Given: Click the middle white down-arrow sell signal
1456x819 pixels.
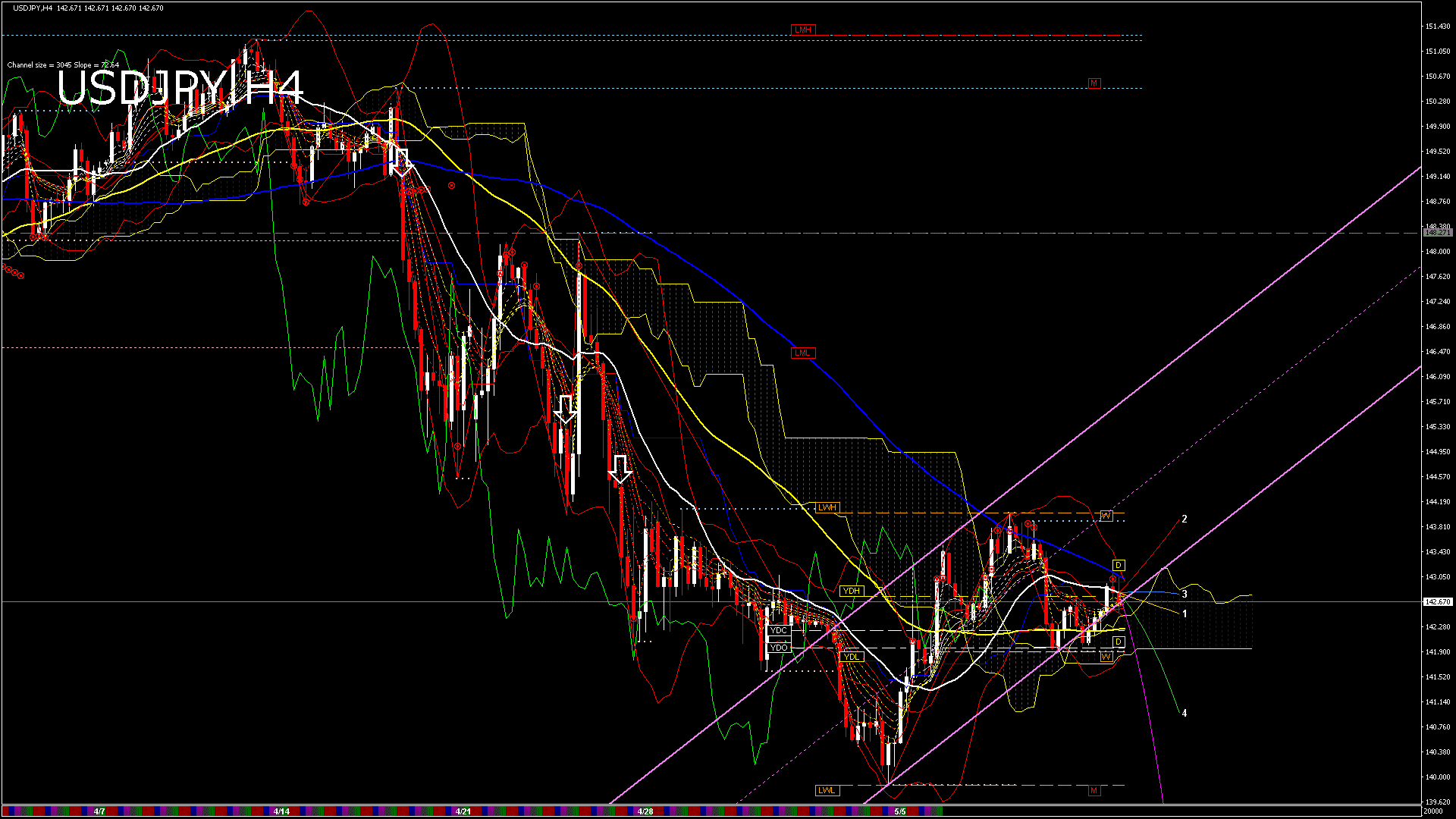Looking at the screenshot, I should (x=565, y=409).
